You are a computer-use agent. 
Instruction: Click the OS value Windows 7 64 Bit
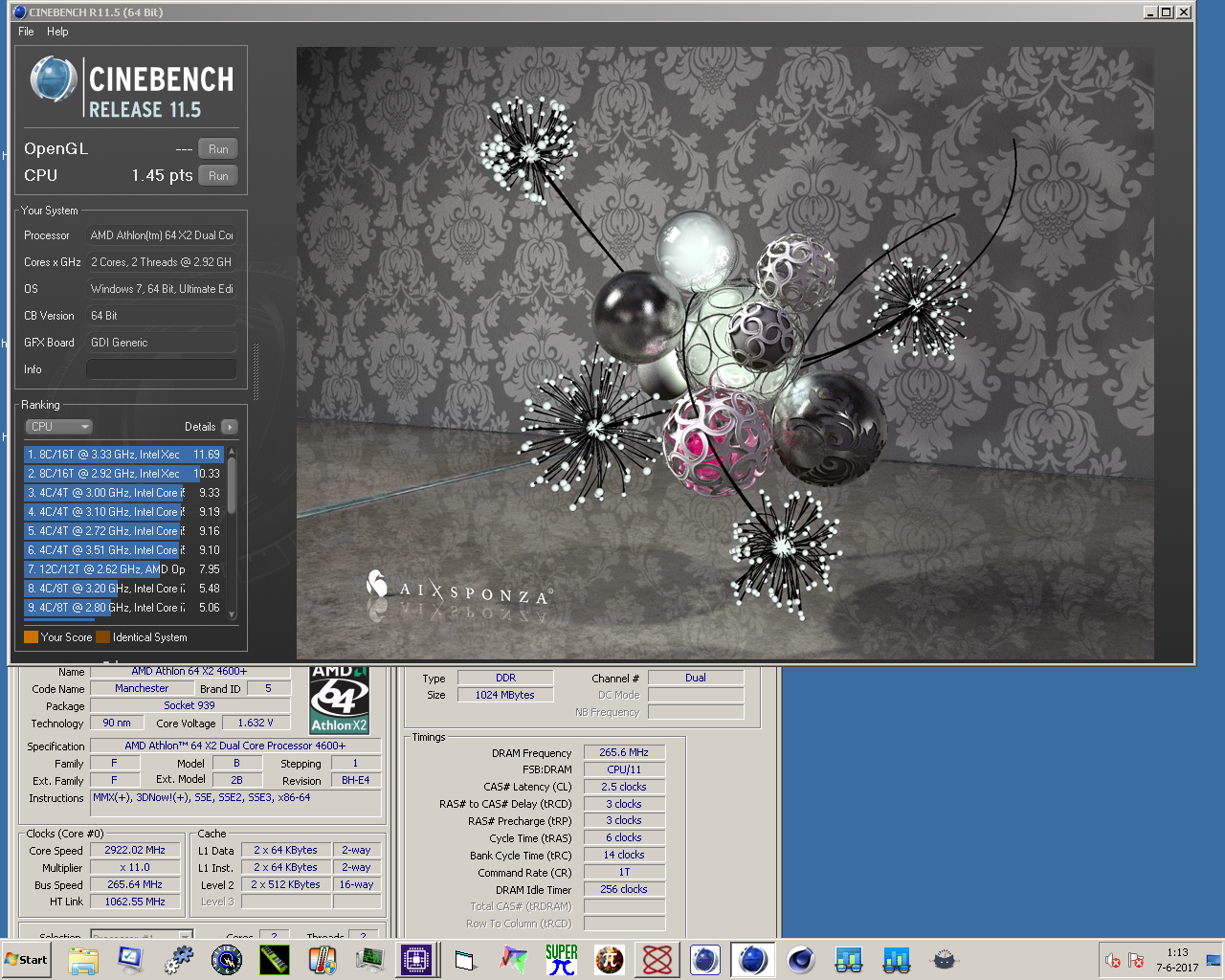pos(162,289)
